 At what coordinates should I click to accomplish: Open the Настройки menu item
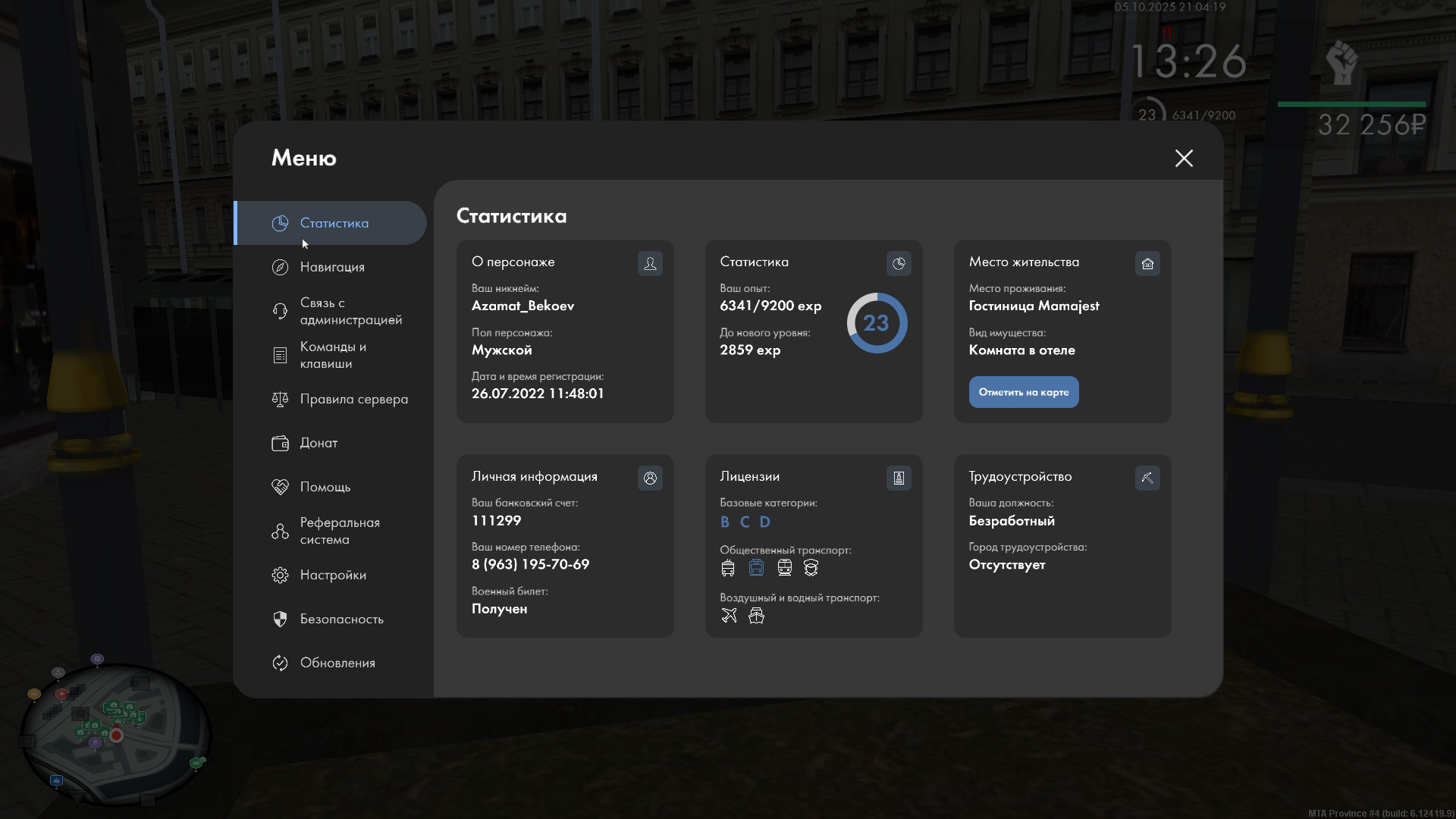(333, 575)
